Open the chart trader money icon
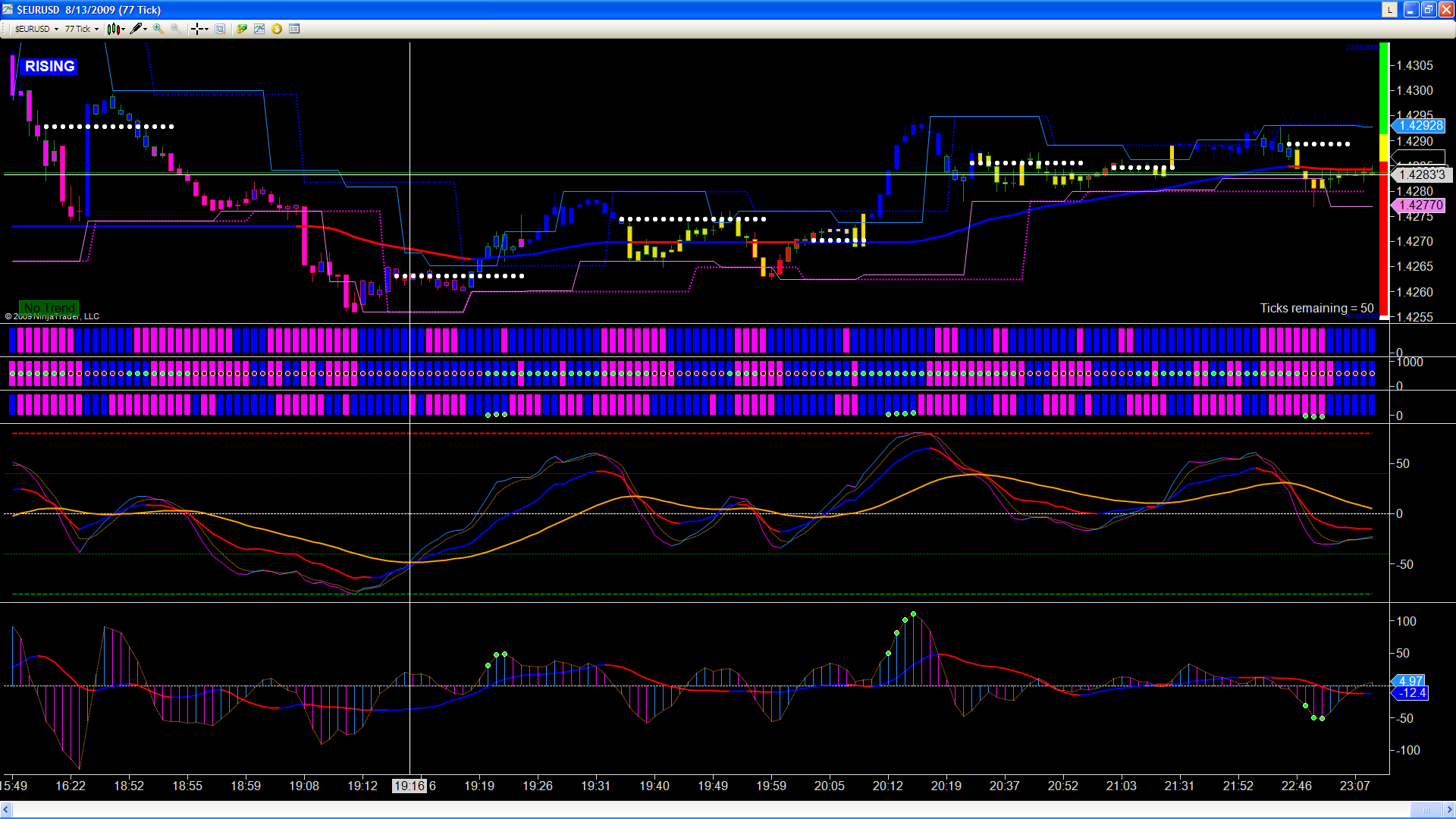 click(242, 29)
